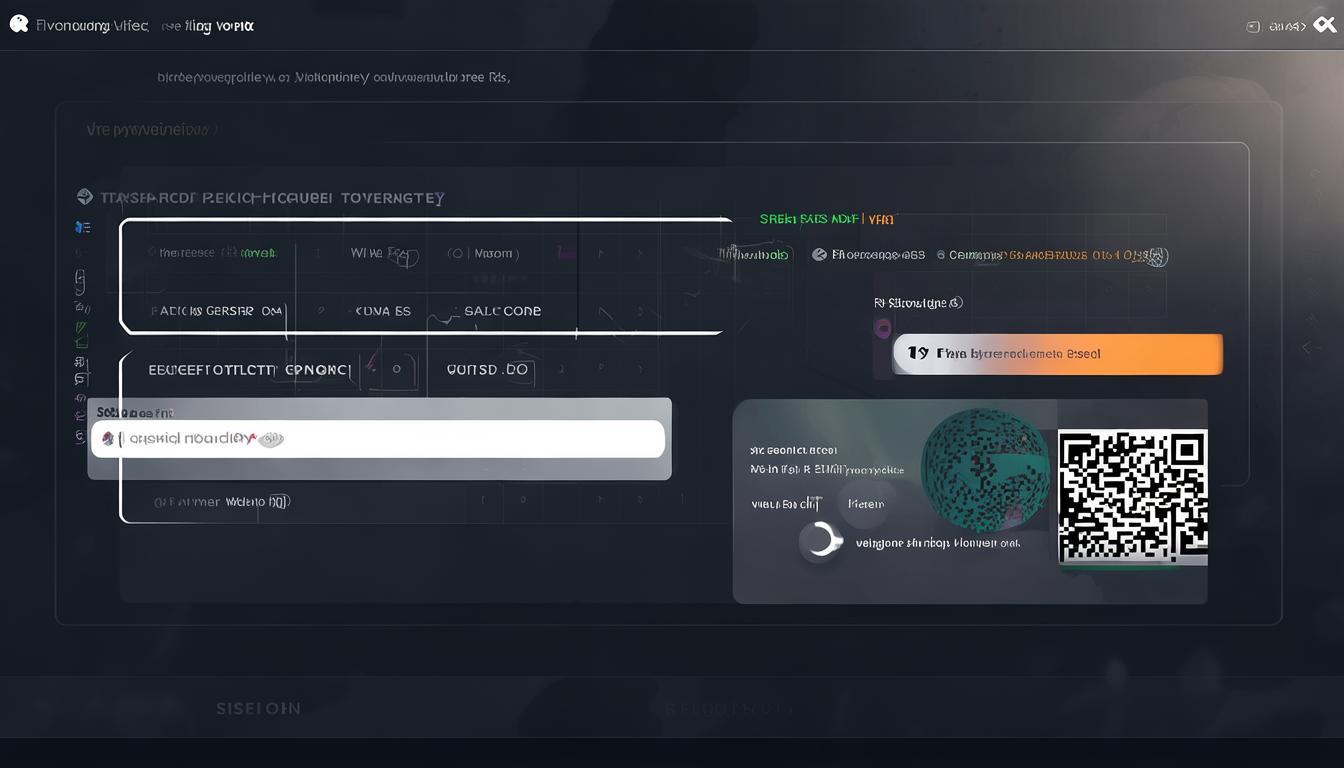Flip the round toggle switch in the QR panel
Image resolution: width=1344 pixels, height=768 pixels.
point(821,540)
